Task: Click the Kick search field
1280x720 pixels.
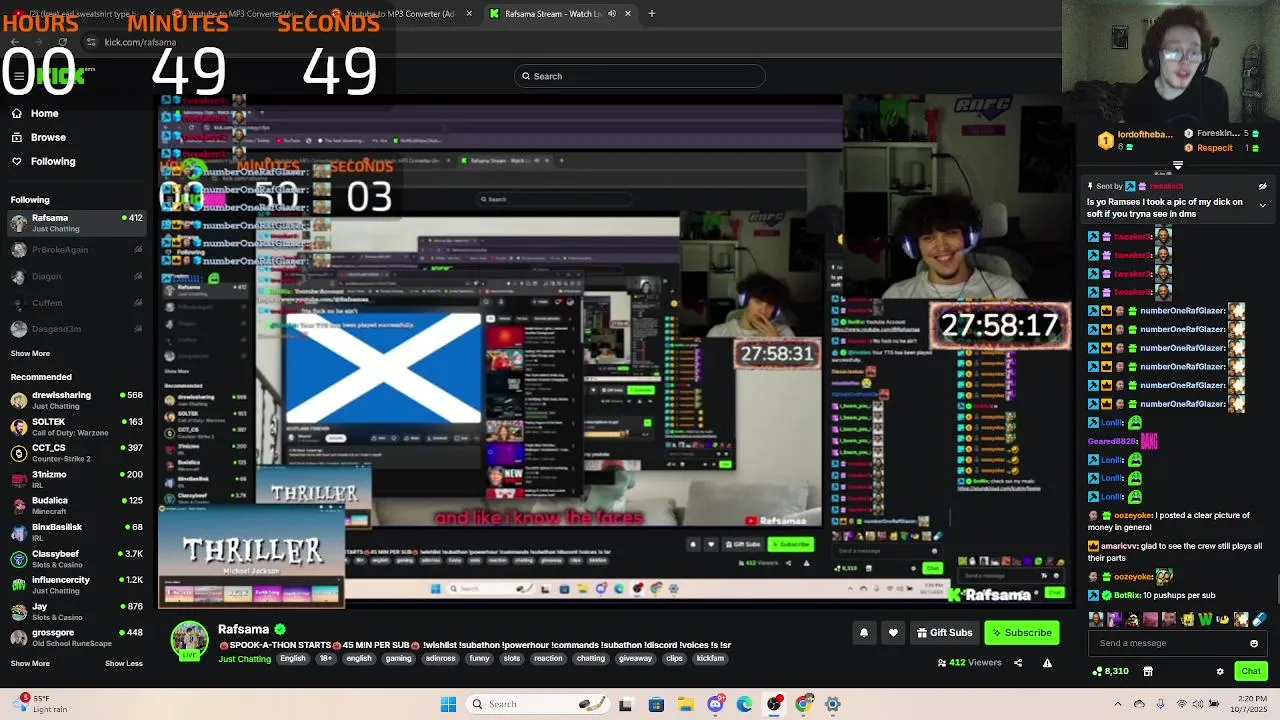Action: coord(640,76)
